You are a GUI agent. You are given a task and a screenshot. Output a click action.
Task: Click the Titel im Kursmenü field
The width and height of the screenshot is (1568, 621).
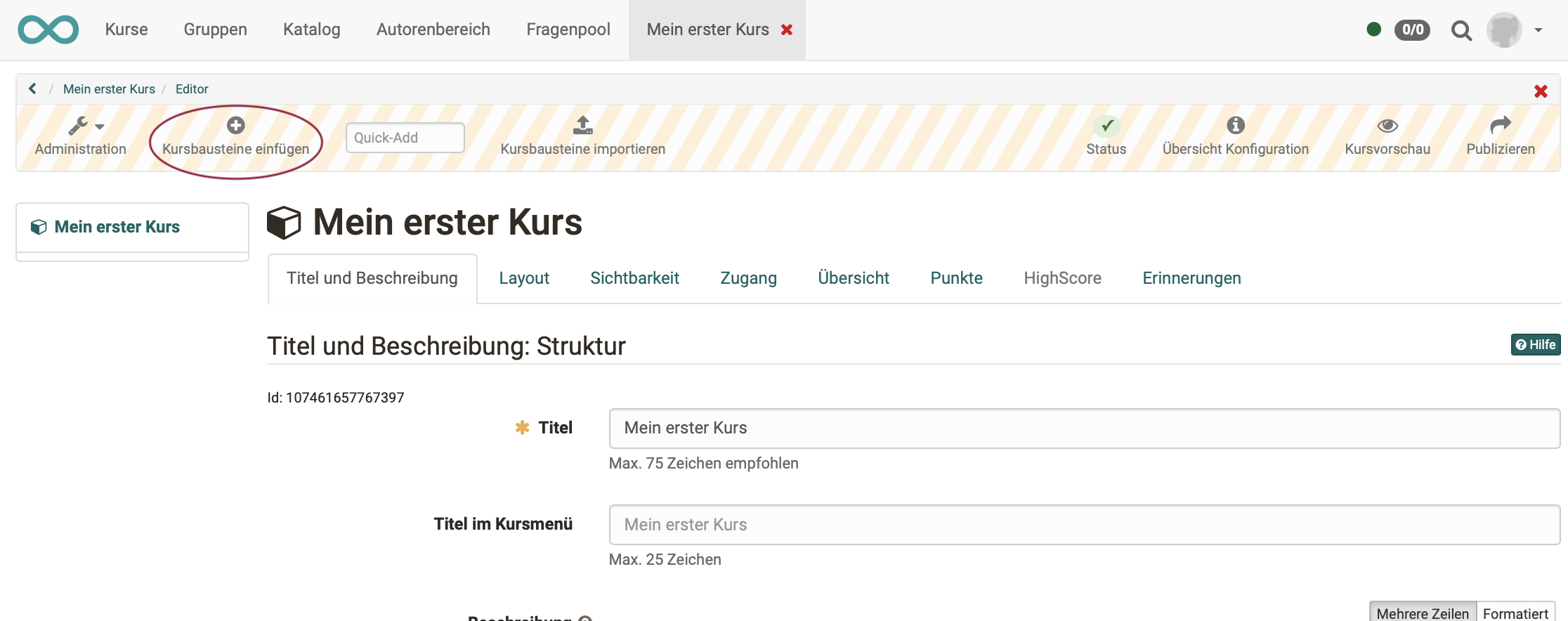(x=1084, y=525)
